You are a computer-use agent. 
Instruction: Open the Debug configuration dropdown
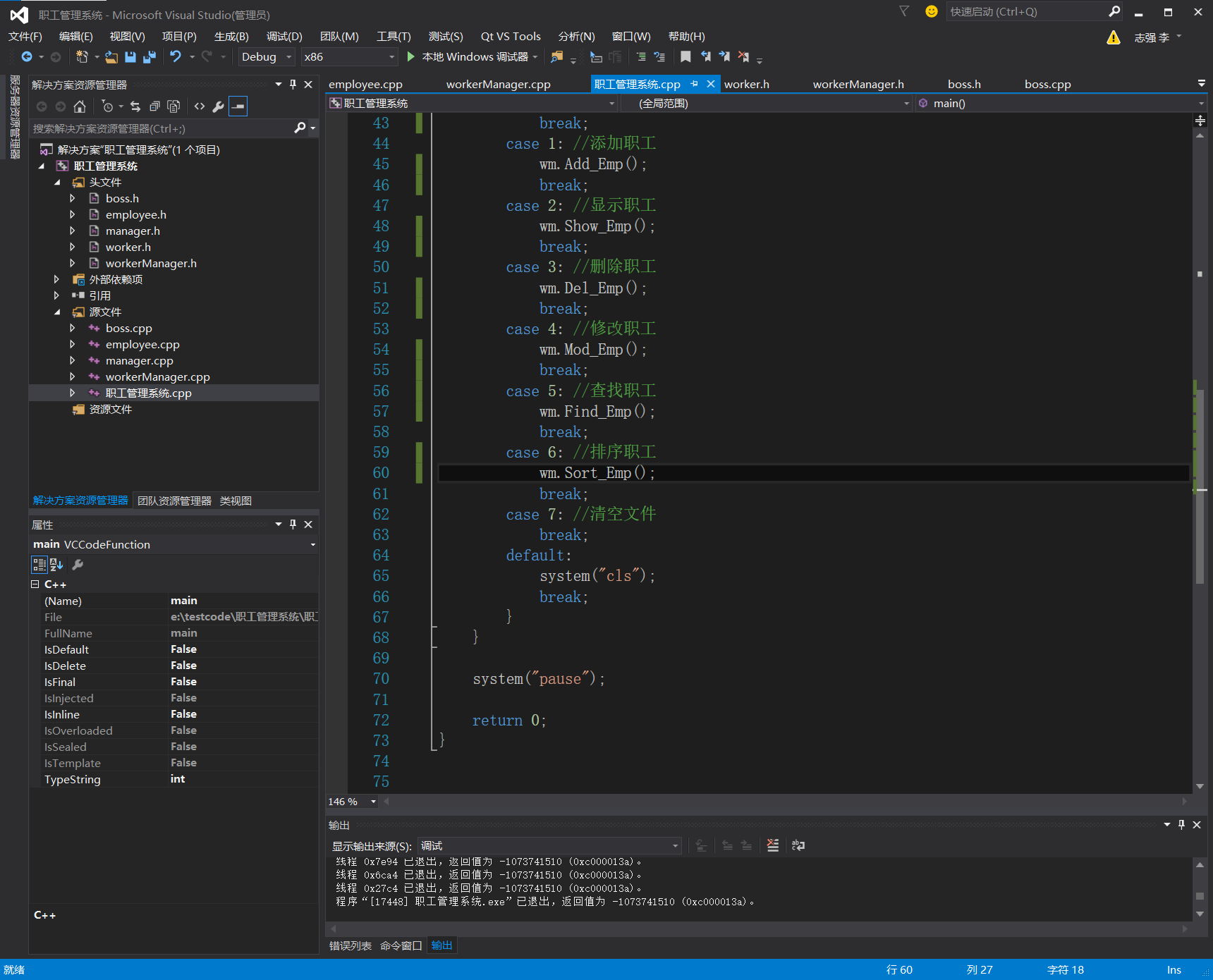[266, 57]
